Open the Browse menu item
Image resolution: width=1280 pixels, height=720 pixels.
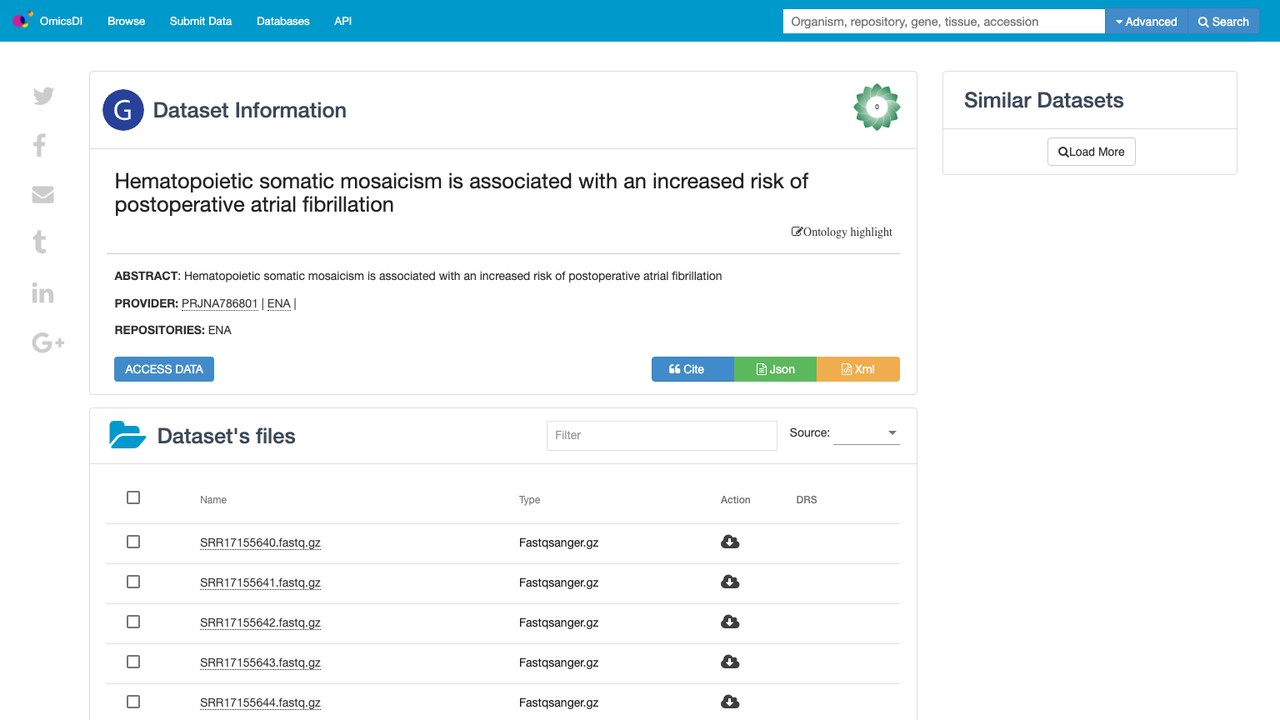126,21
